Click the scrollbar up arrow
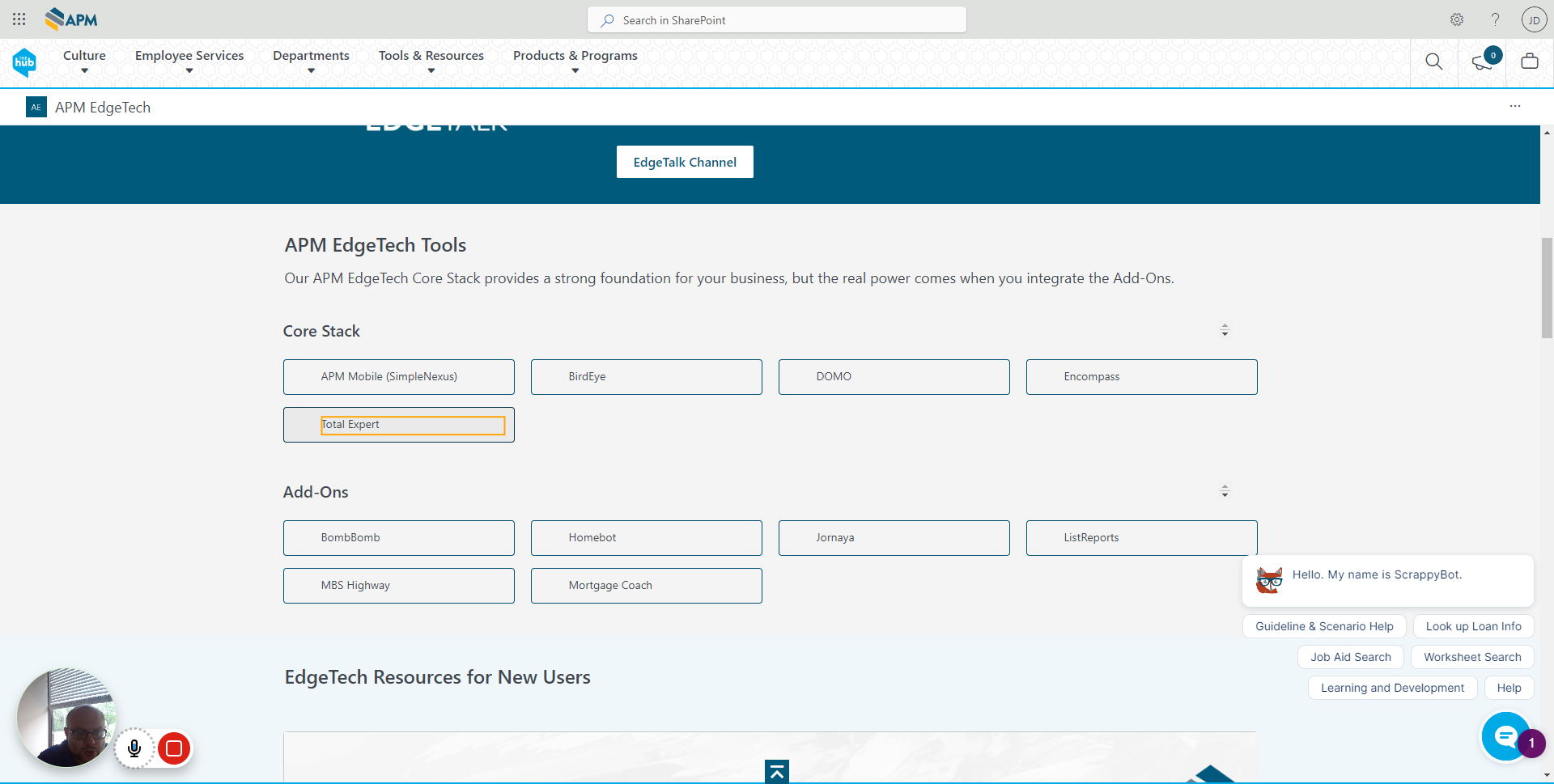 [1547, 132]
